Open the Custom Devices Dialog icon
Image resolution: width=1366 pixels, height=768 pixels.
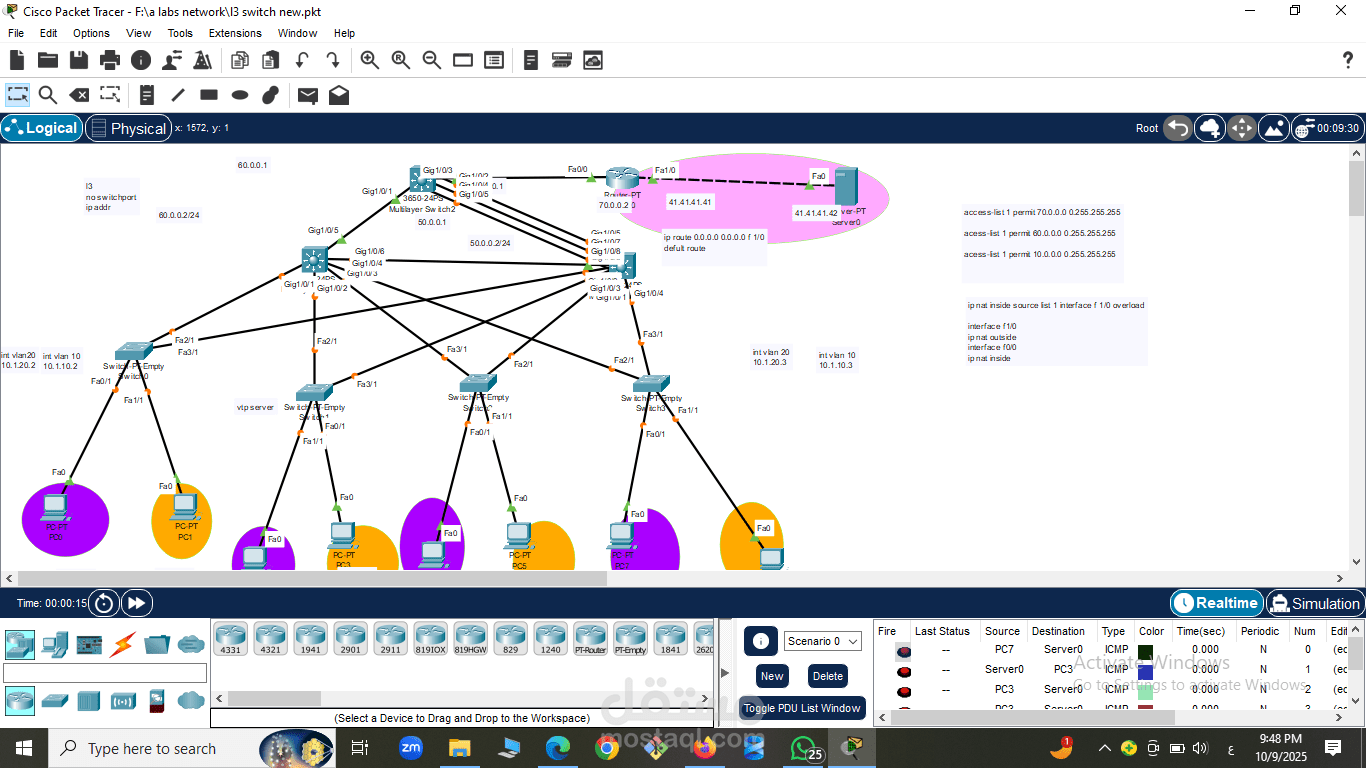pyautogui.click(x=562, y=60)
